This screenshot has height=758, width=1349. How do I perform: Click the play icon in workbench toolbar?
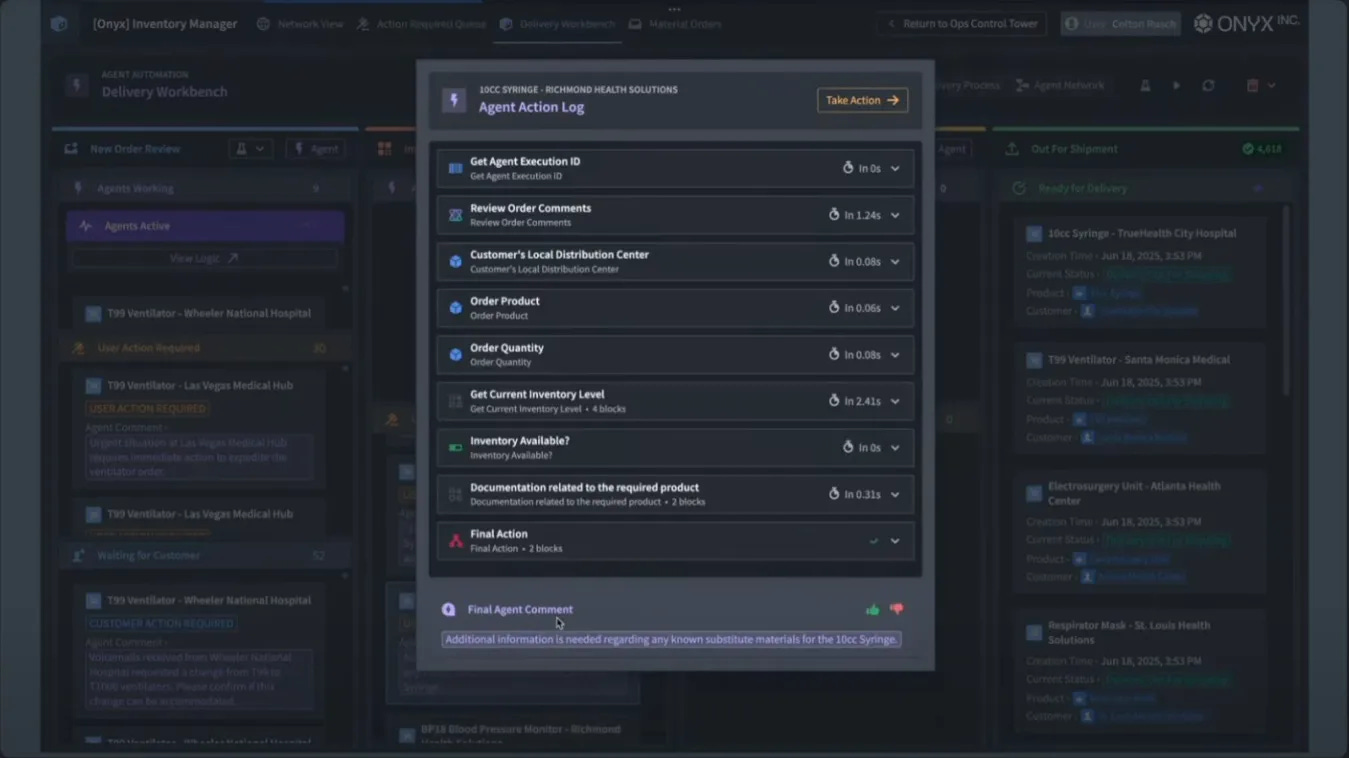point(1176,86)
